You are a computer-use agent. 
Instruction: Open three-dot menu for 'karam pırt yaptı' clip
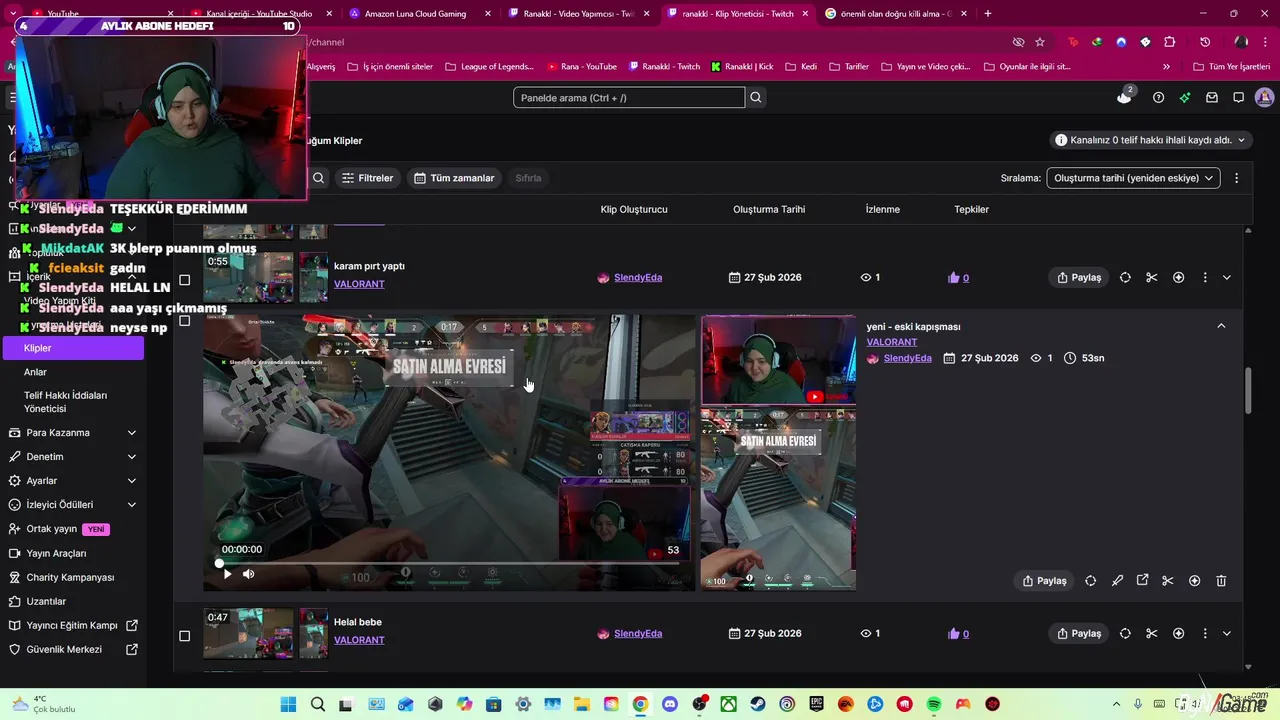tap(1204, 277)
